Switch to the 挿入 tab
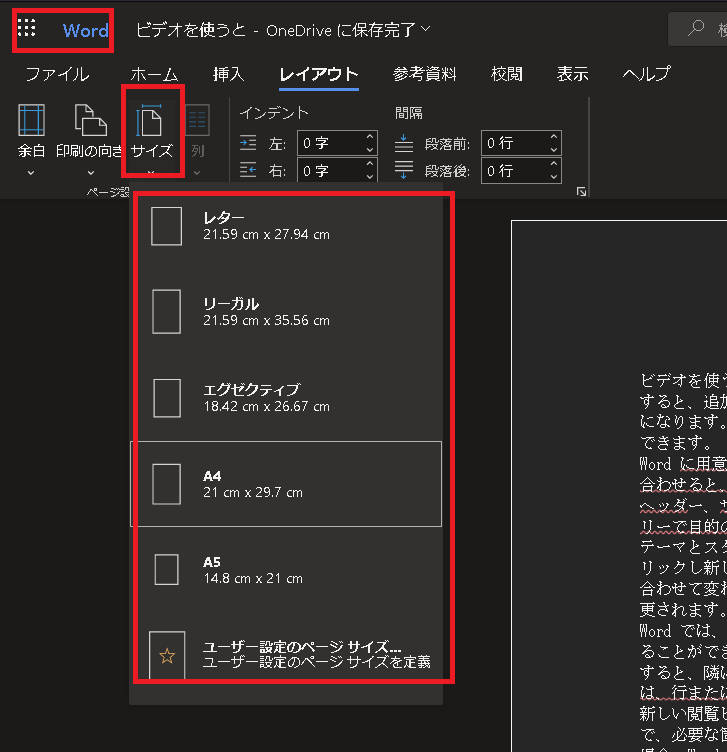727x752 pixels. pyautogui.click(x=228, y=74)
